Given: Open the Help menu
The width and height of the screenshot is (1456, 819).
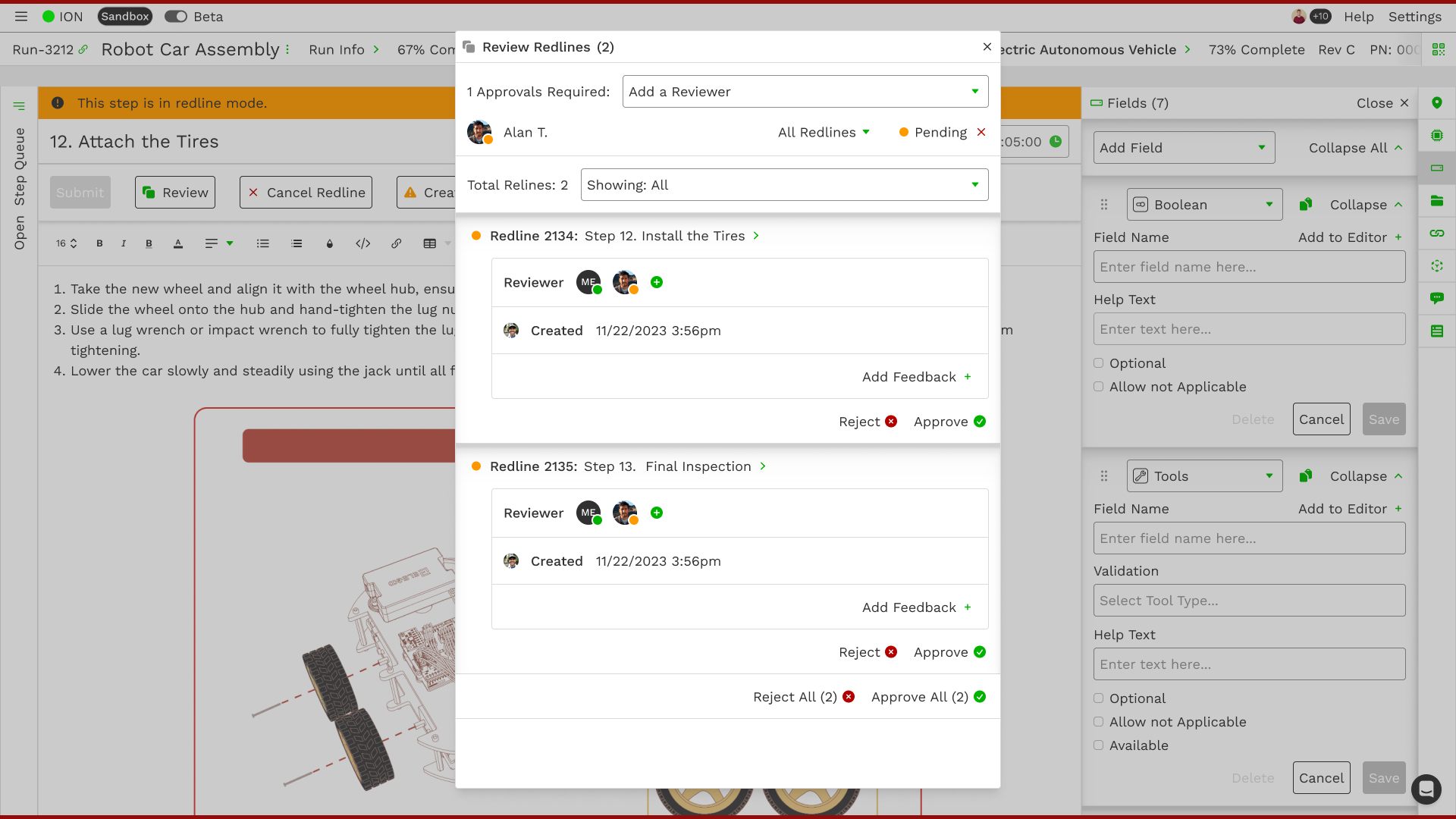Looking at the screenshot, I should [x=1358, y=16].
